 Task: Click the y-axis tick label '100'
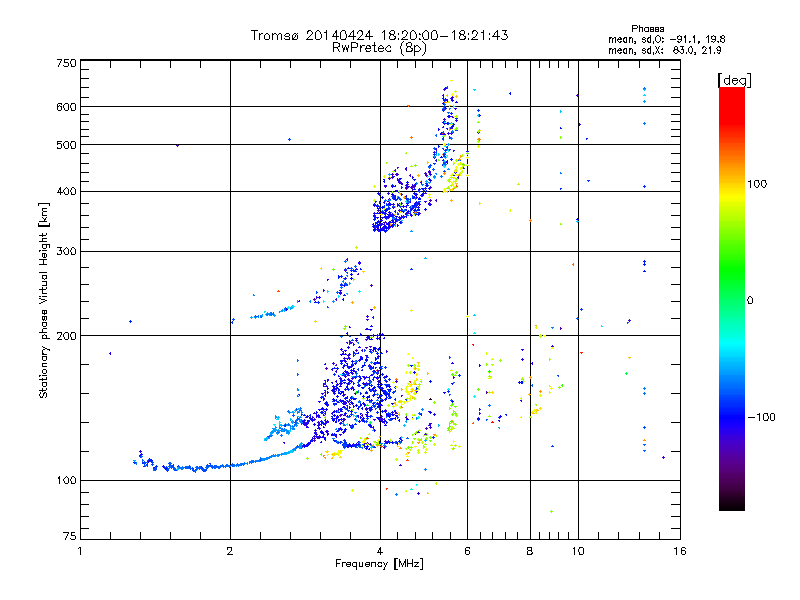pos(66,480)
